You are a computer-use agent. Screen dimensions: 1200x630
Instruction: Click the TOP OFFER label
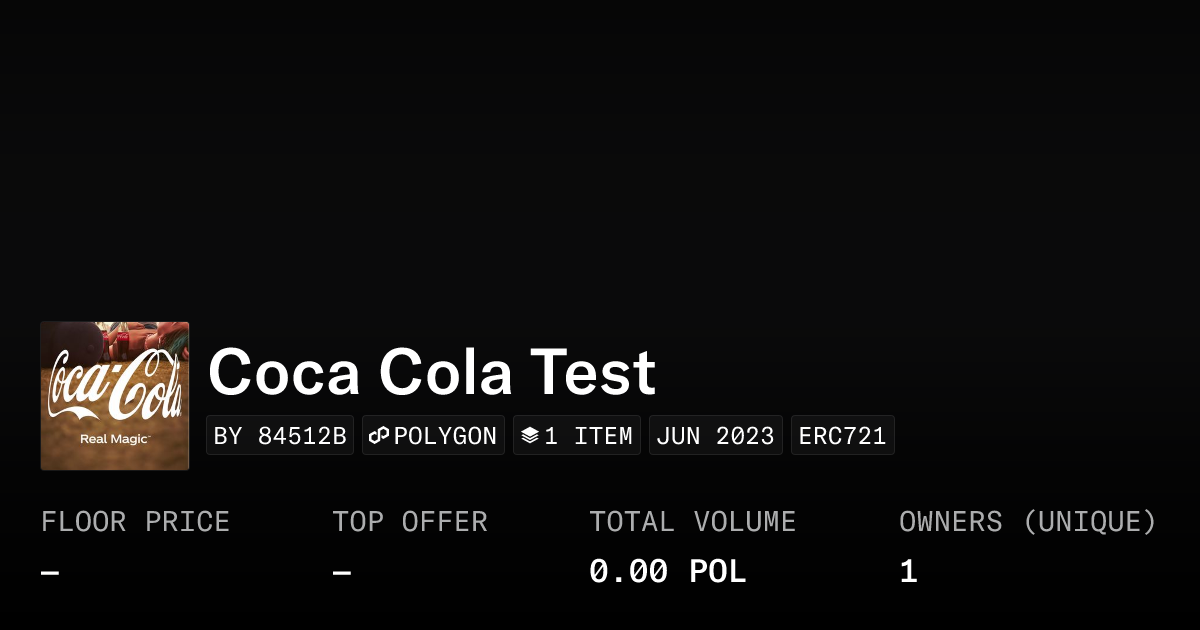click(x=410, y=522)
